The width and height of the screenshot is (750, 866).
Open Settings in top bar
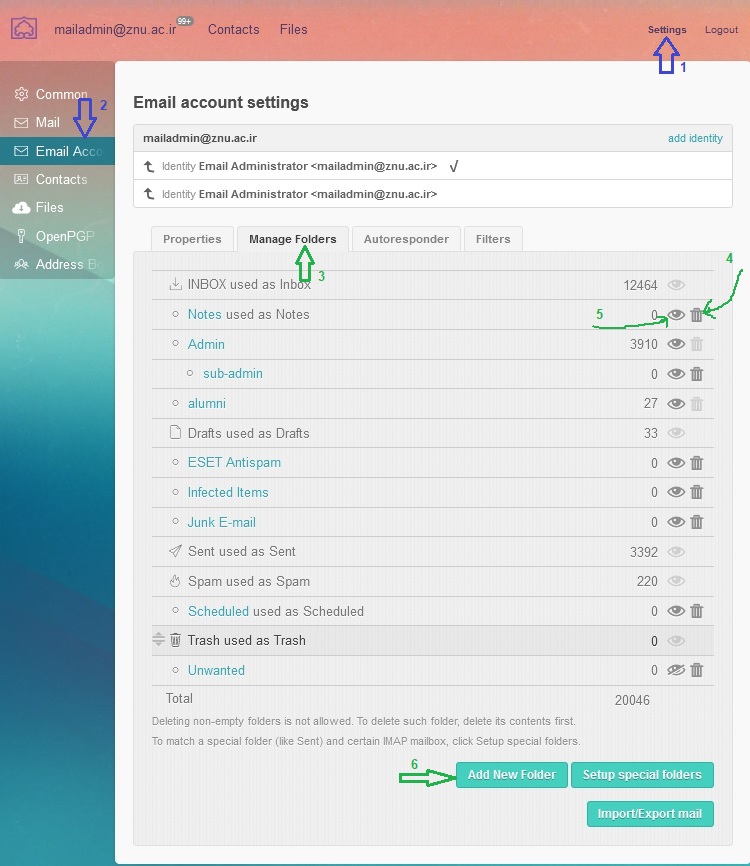click(667, 30)
